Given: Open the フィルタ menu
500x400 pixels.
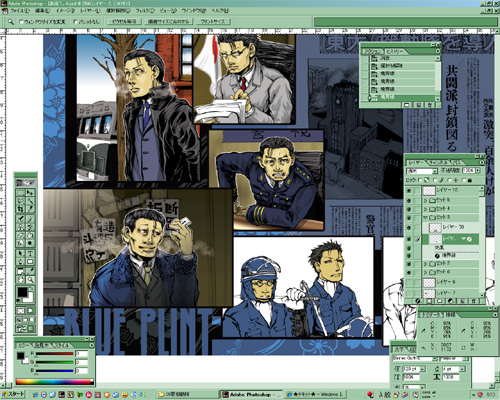Looking at the screenshot, I should coord(145,11).
